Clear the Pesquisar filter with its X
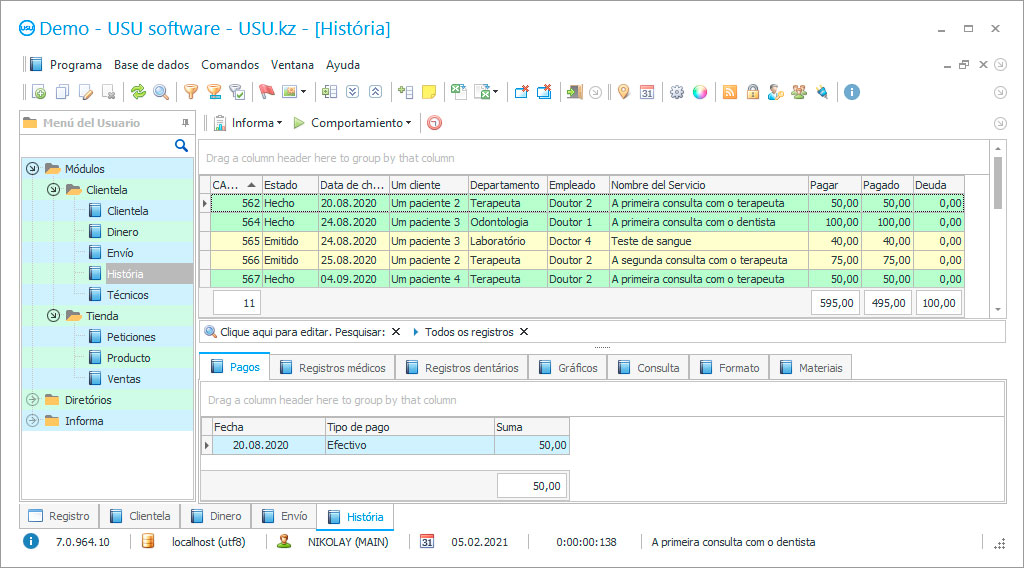 click(x=396, y=332)
